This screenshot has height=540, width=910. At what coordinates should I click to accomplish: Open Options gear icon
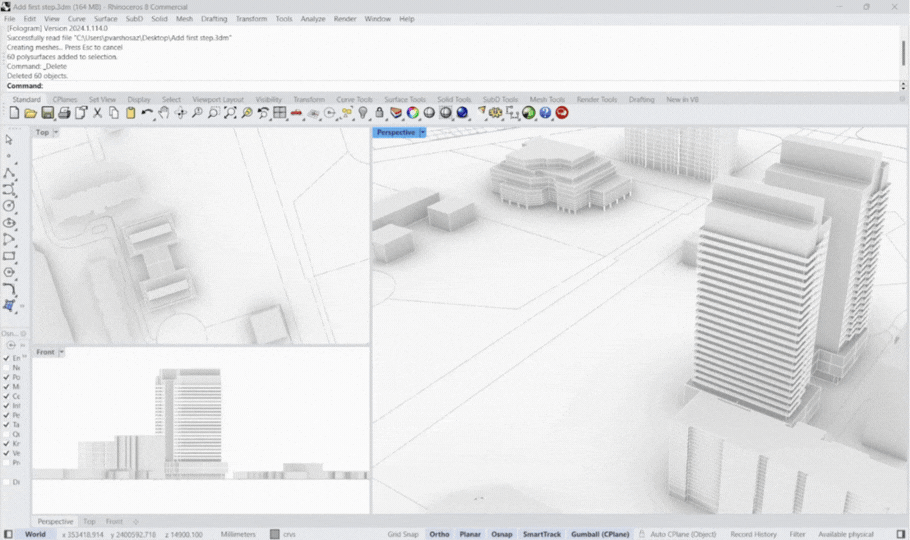pyautogui.click(x=495, y=113)
